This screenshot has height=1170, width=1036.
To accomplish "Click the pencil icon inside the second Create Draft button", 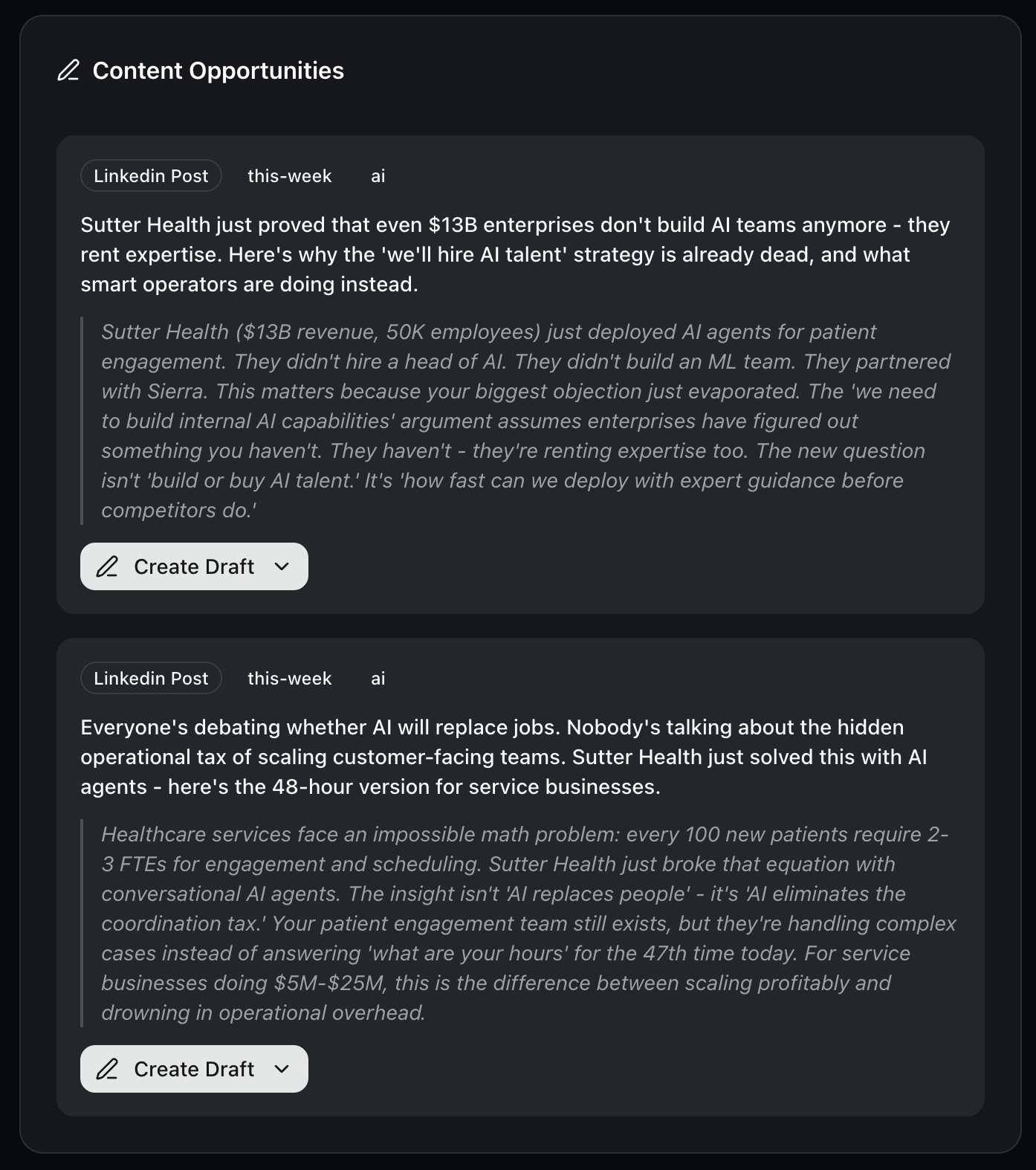I will click(x=109, y=1069).
